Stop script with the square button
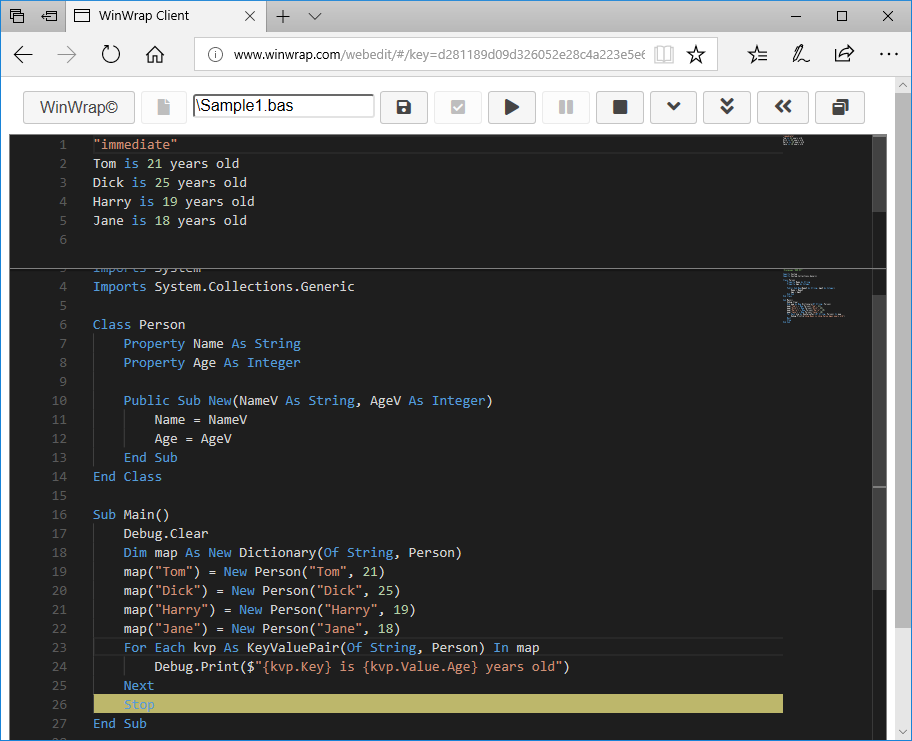Viewport: 912px width, 741px height. pyautogui.click(x=620, y=107)
